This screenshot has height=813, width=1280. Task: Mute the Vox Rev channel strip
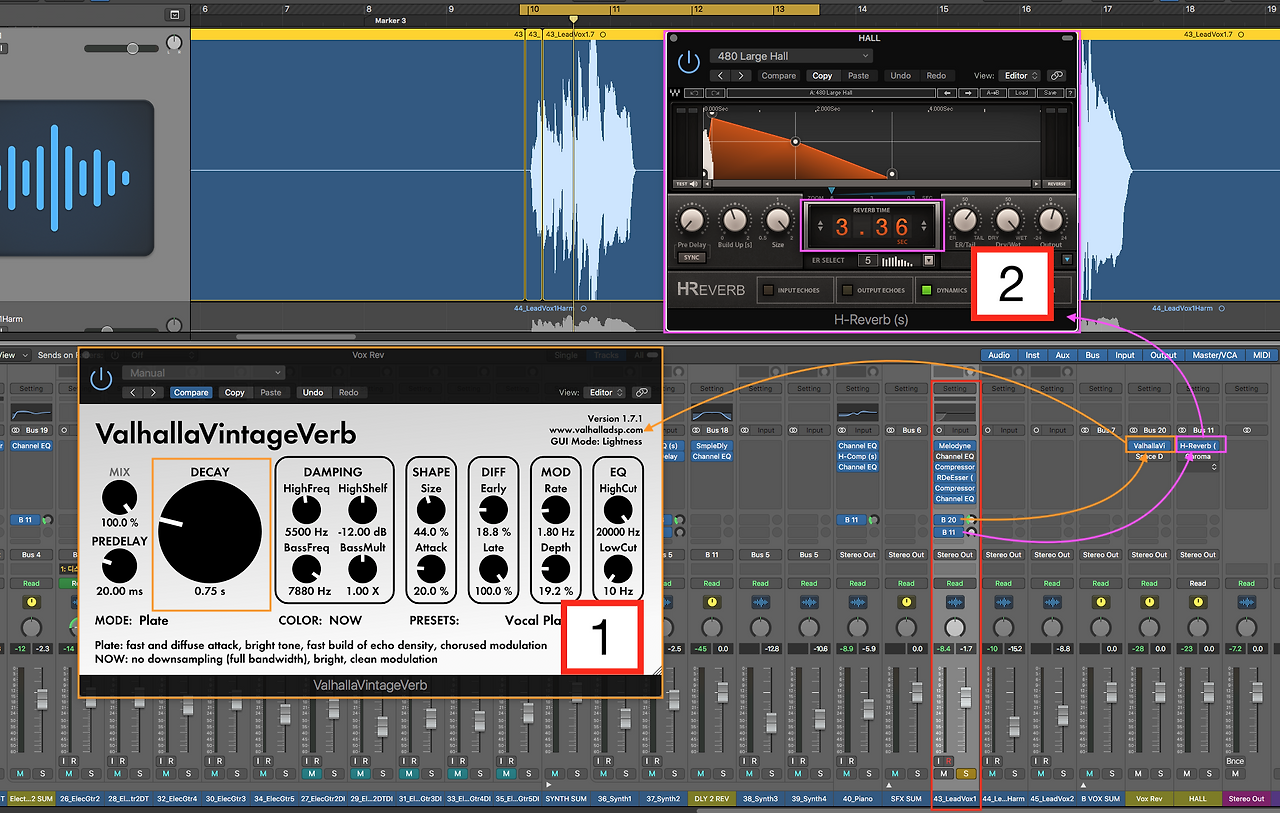point(1138,773)
